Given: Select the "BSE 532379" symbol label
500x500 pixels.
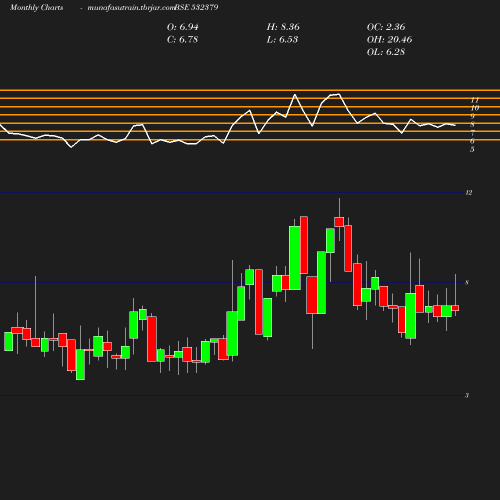Looking at the screenshot, I should point(196,8).
